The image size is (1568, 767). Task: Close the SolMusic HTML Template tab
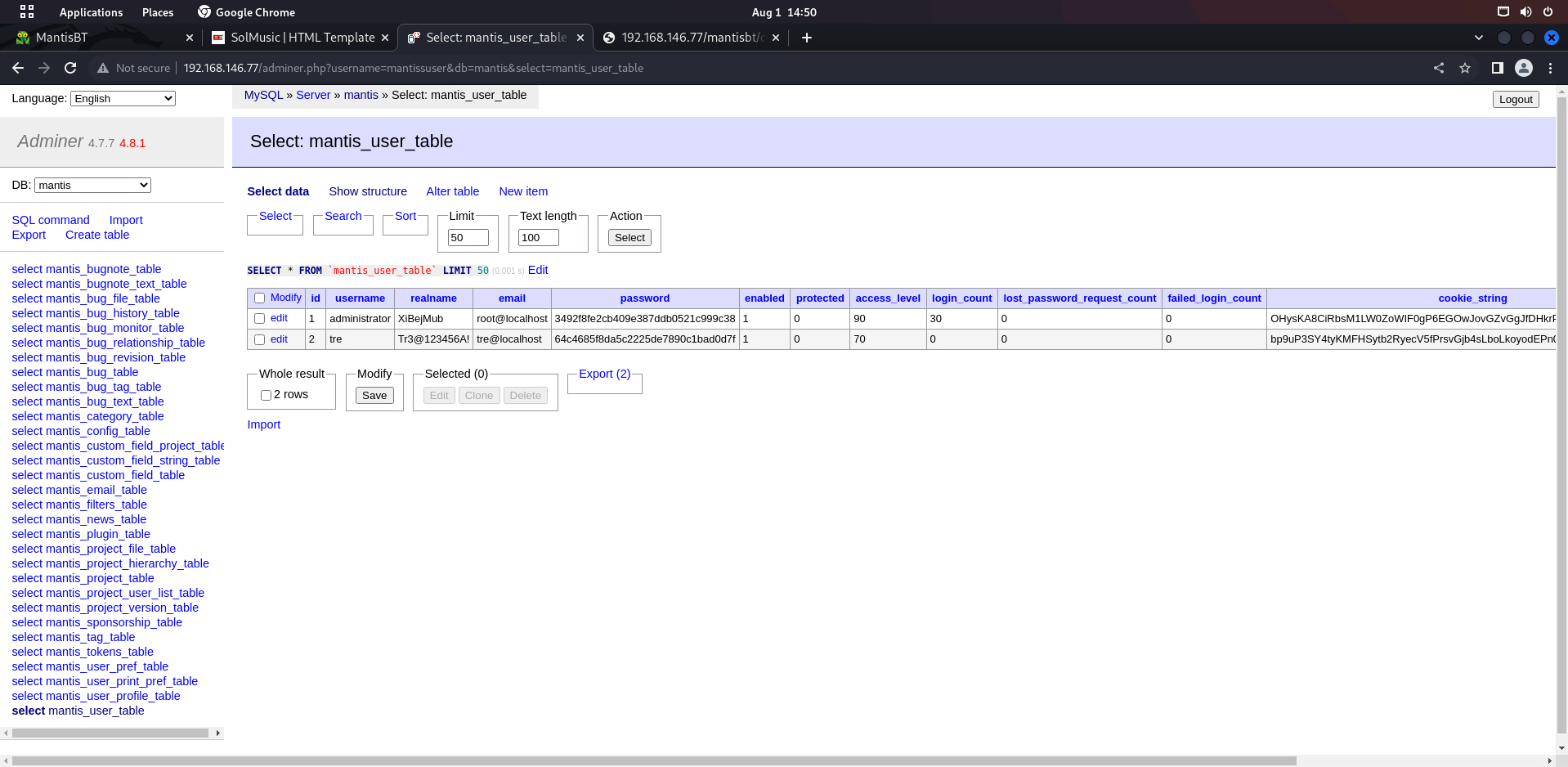point(385,38)
